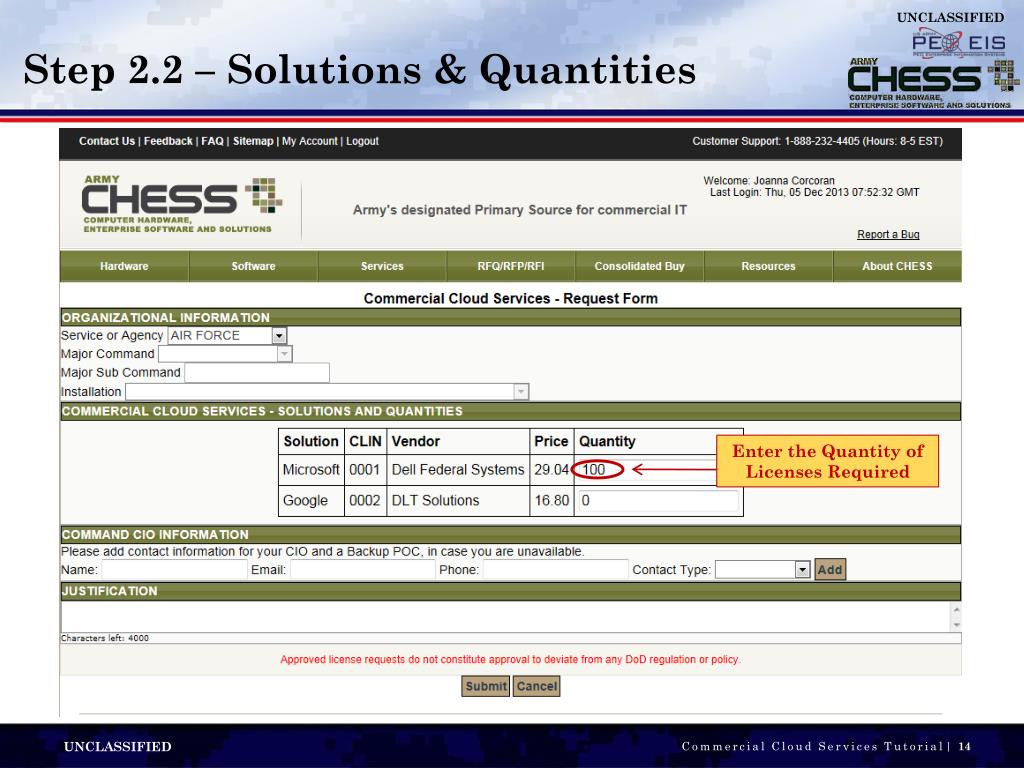Open the Consolidated Buy menu
Screen dimensions: 1024x768
click(x=639, y=266)
